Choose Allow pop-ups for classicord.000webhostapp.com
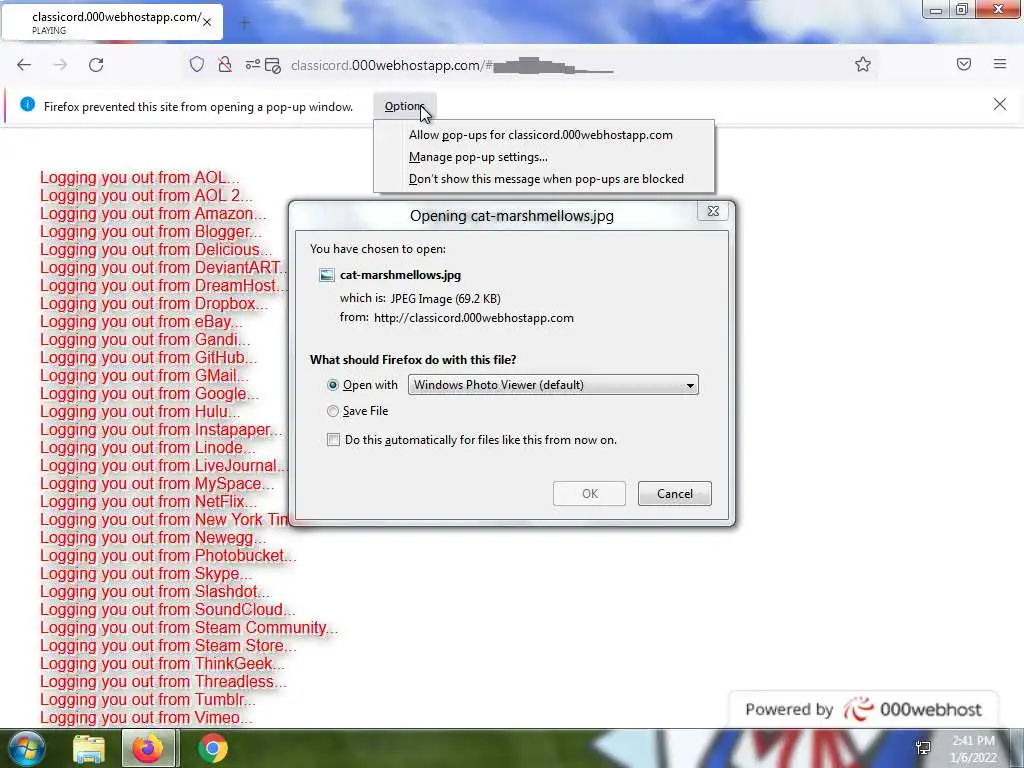The width and height of the screenshot is (1024, 768). tap(541, 135)
